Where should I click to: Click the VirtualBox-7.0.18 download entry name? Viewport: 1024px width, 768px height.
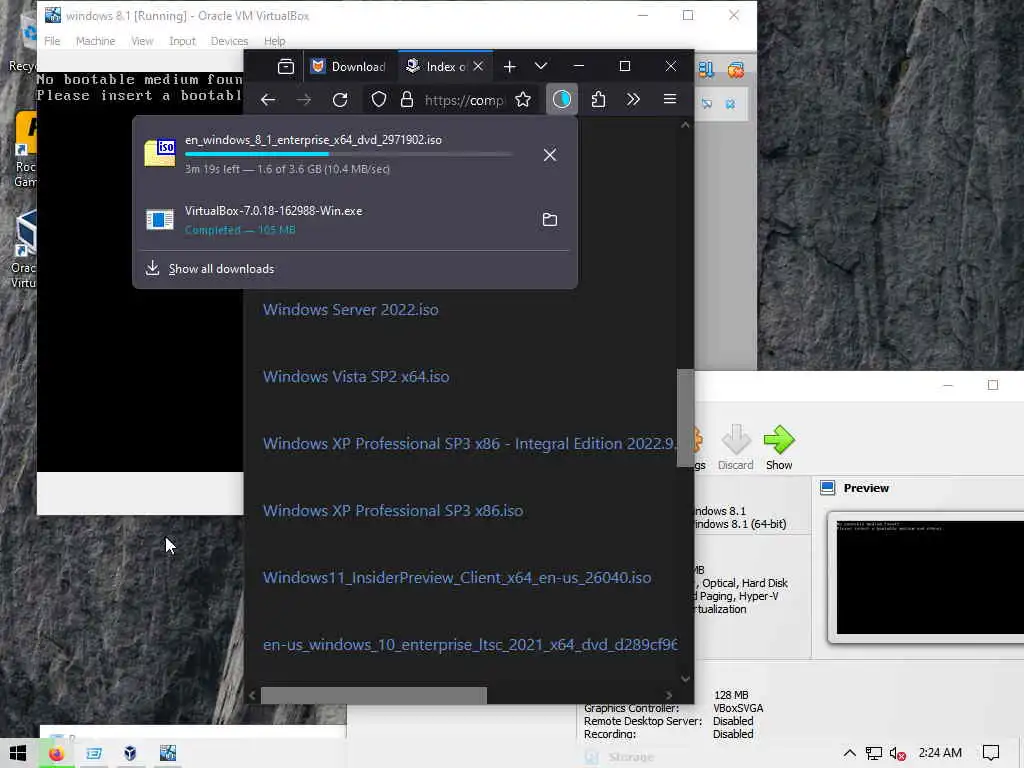point(274,211)
